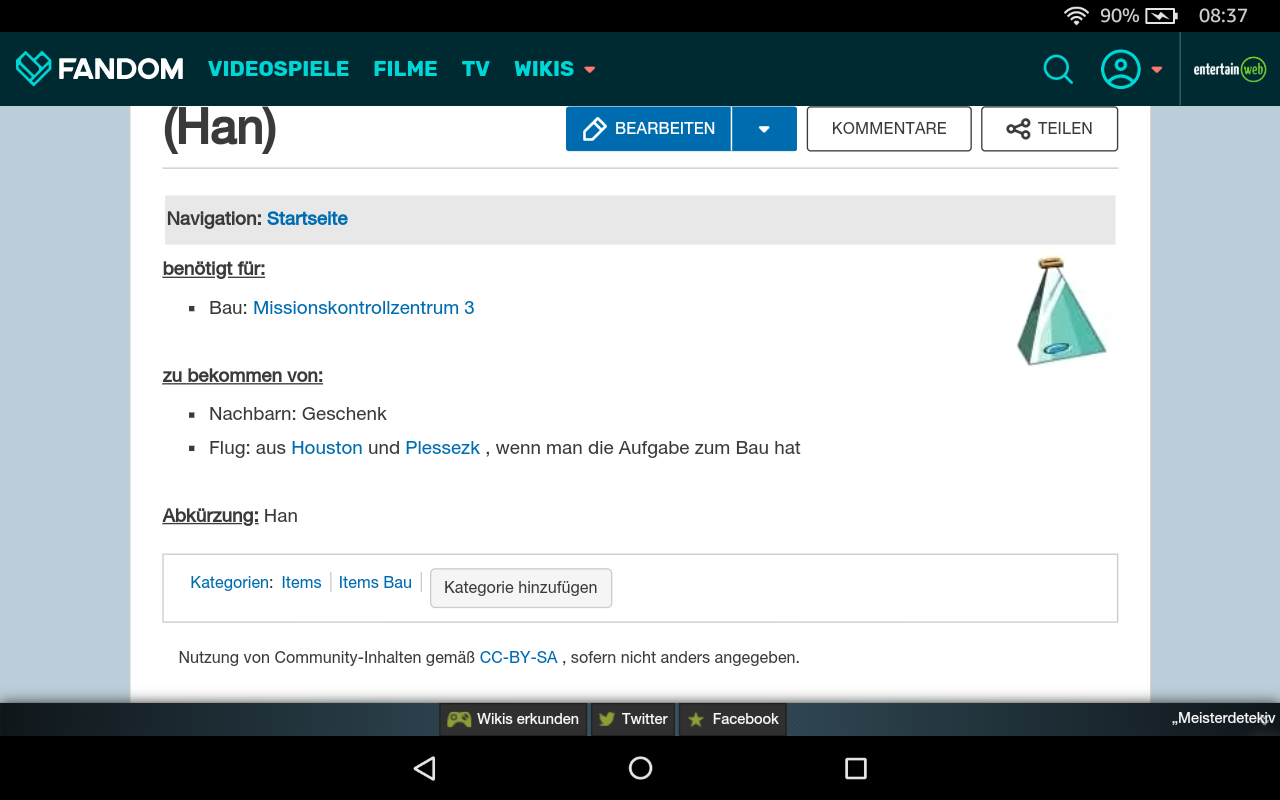Tap the Android back navigation triangle
This screenshot has height=800, width=1280.
pos(425,768)
